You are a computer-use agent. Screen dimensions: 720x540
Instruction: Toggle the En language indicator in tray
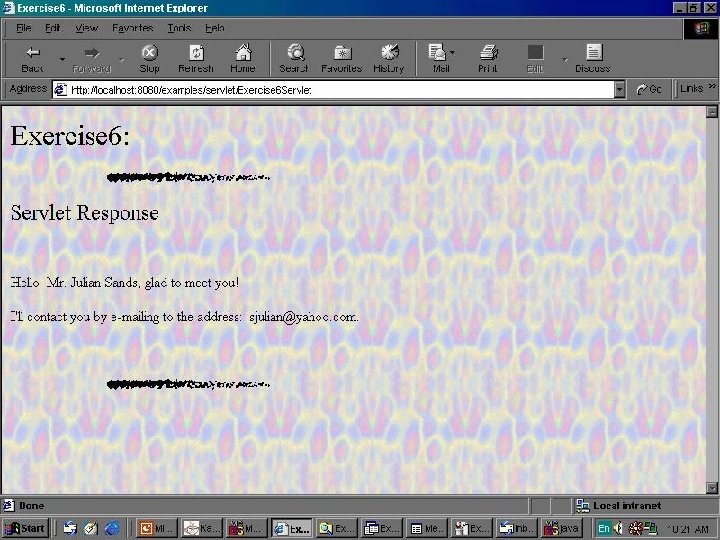[604, 529]
